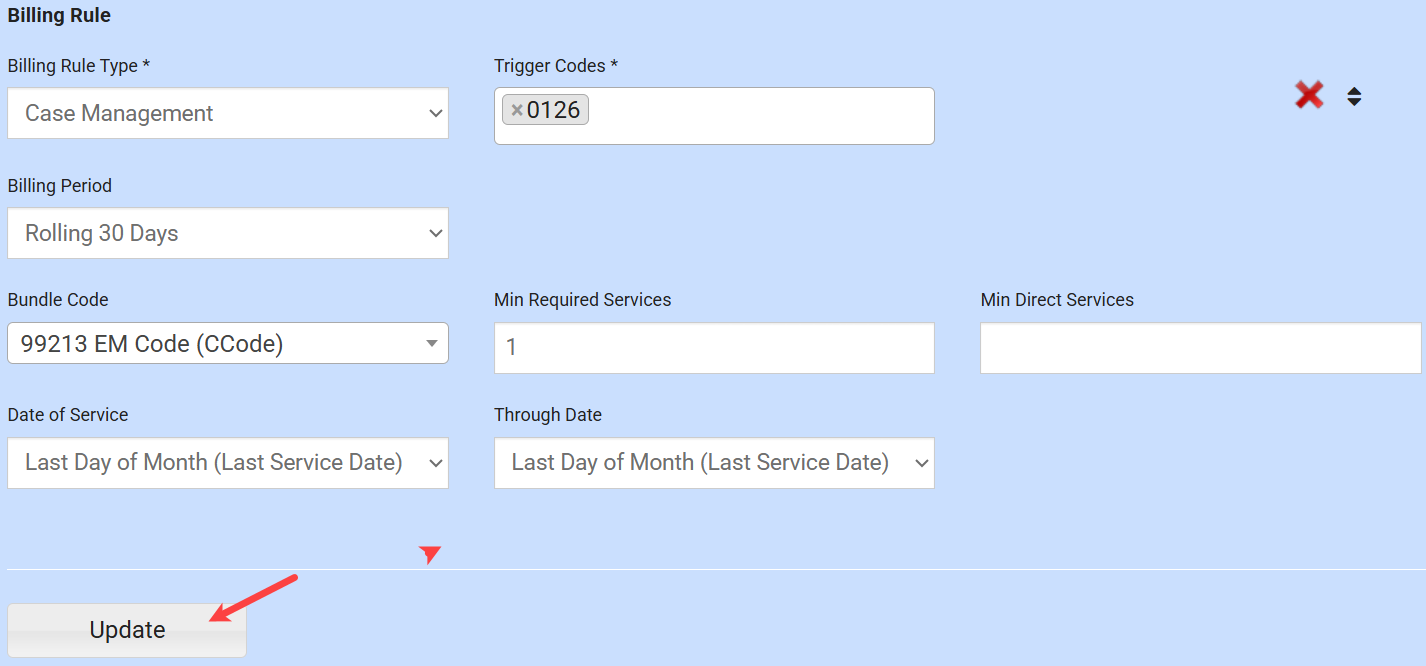Click the empty Min Direct Services field

click(x=1200, y=348)
